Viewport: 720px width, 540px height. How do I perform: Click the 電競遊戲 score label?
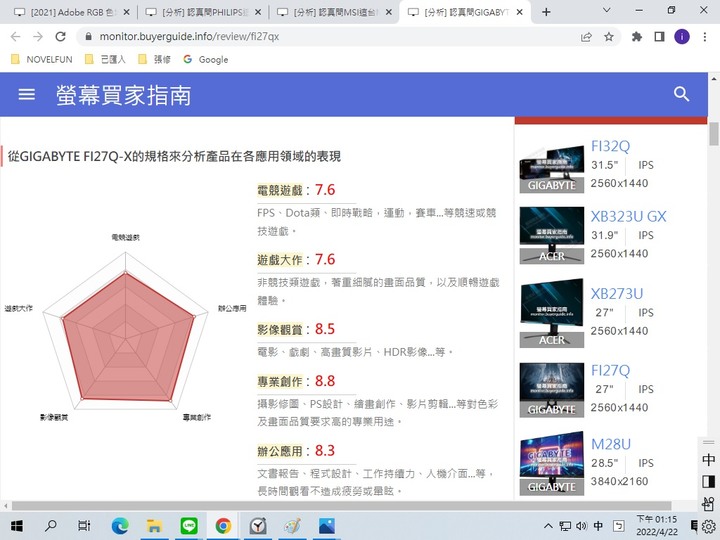coord(280,191)
